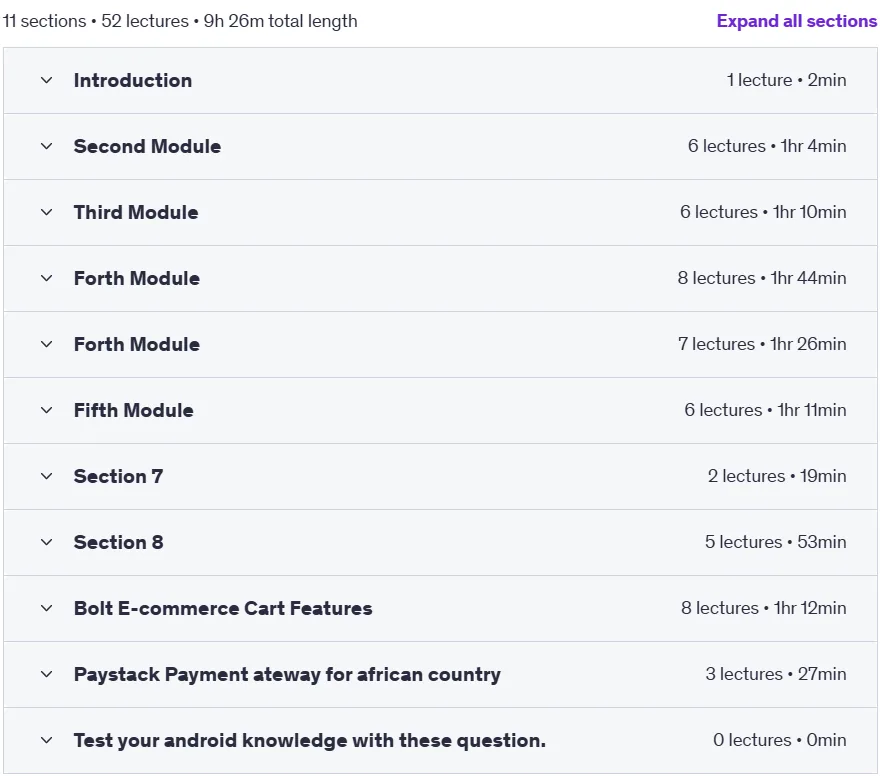Screen dimensions: 880x776
Task: Open the 7-lecture Forth Module chevron
Action: pos(47,344)
